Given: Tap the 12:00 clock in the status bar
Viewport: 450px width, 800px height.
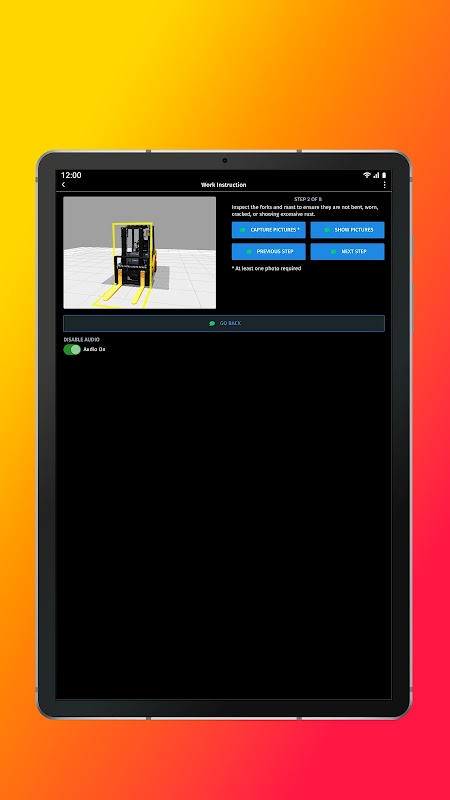Looking at the screenshot, I should click(71, 175).
